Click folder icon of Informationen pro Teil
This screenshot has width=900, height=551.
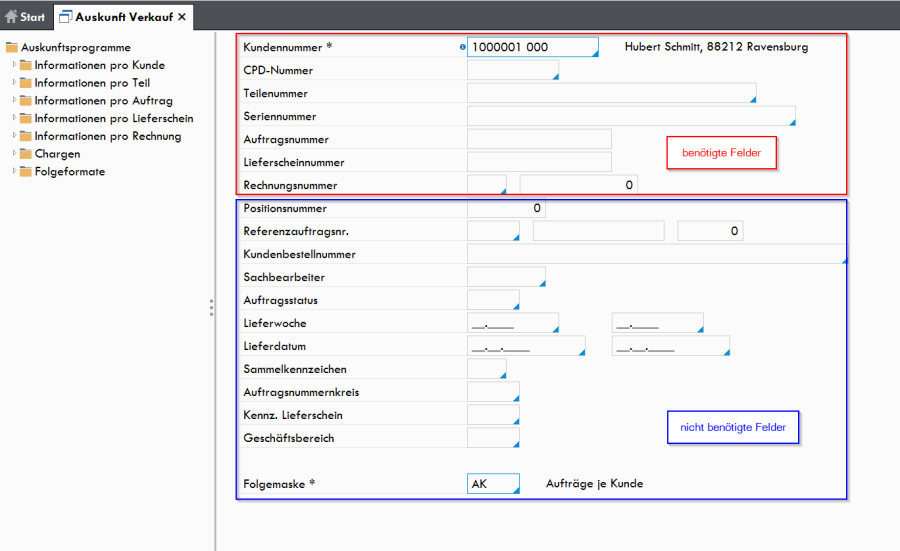(25, 83)
